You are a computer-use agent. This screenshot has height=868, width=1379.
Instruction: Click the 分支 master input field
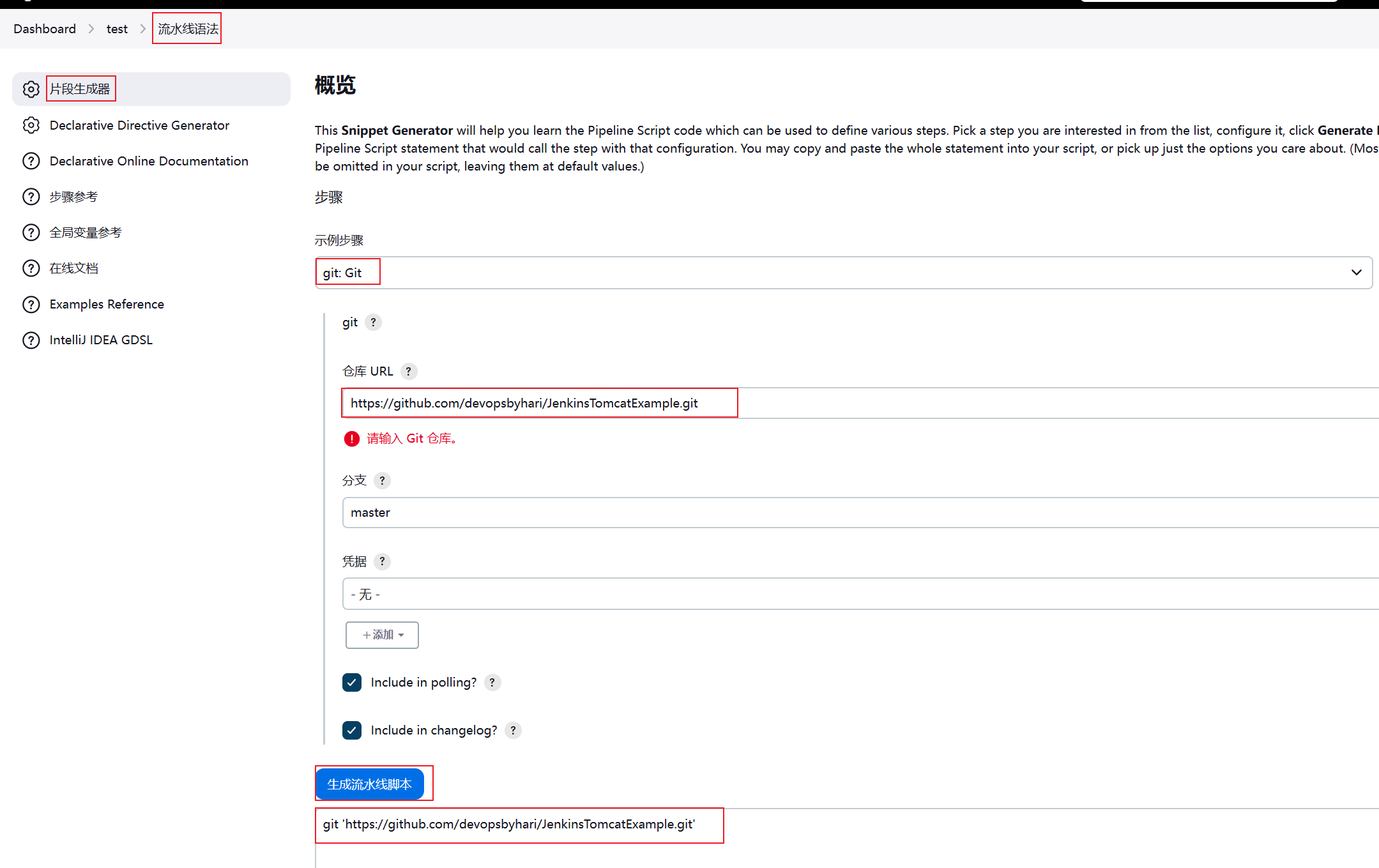point(856,513)
